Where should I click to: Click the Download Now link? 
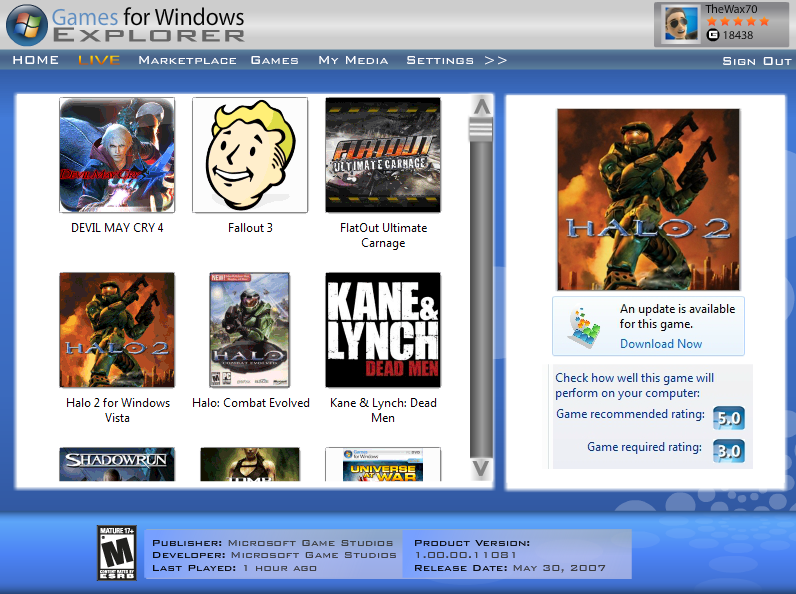click(661, 344)
